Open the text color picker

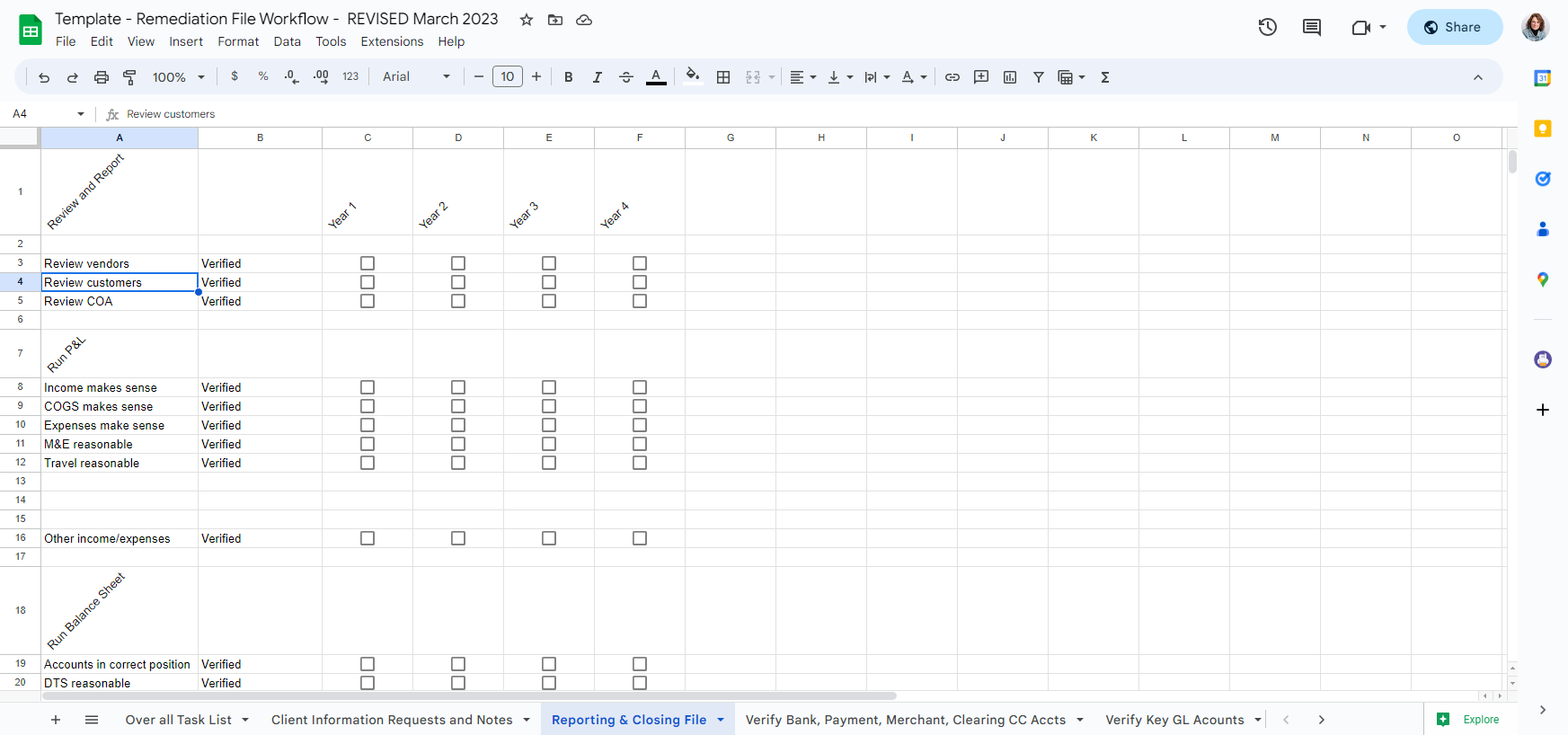click(x=656, y=77)
